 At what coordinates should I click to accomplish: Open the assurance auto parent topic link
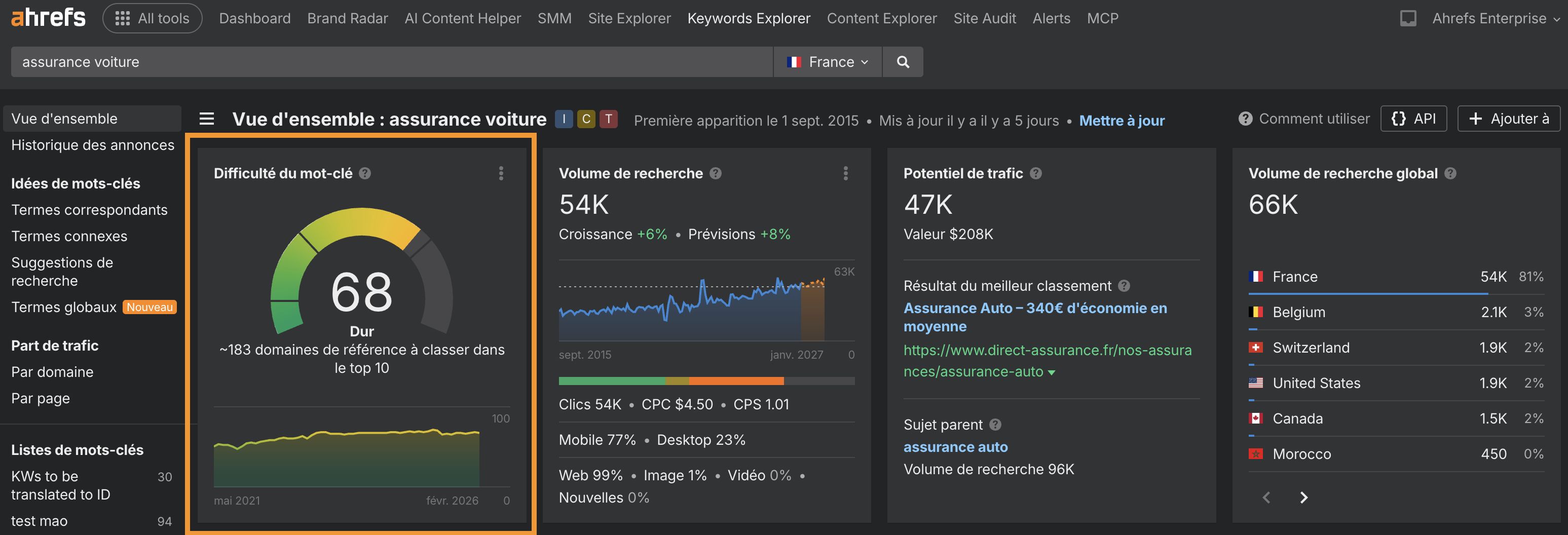pos(956,447)
